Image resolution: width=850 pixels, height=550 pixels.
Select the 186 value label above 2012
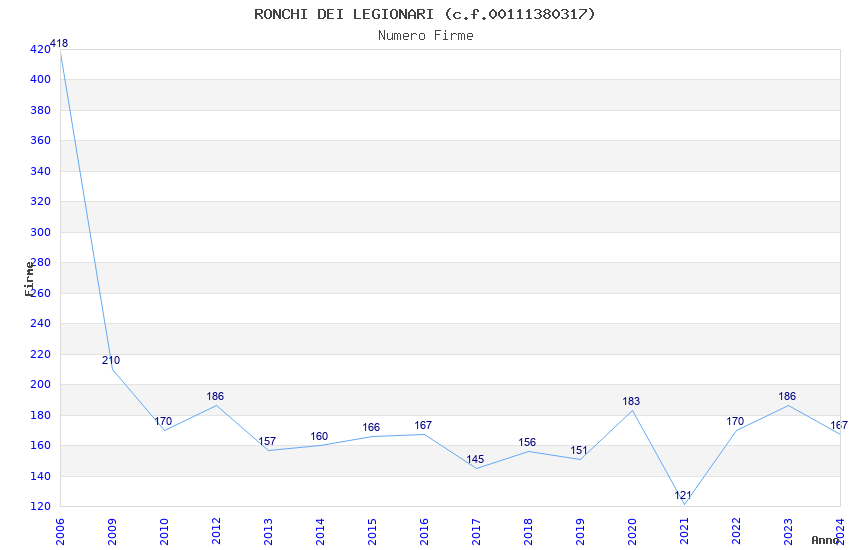coord(215,396)
